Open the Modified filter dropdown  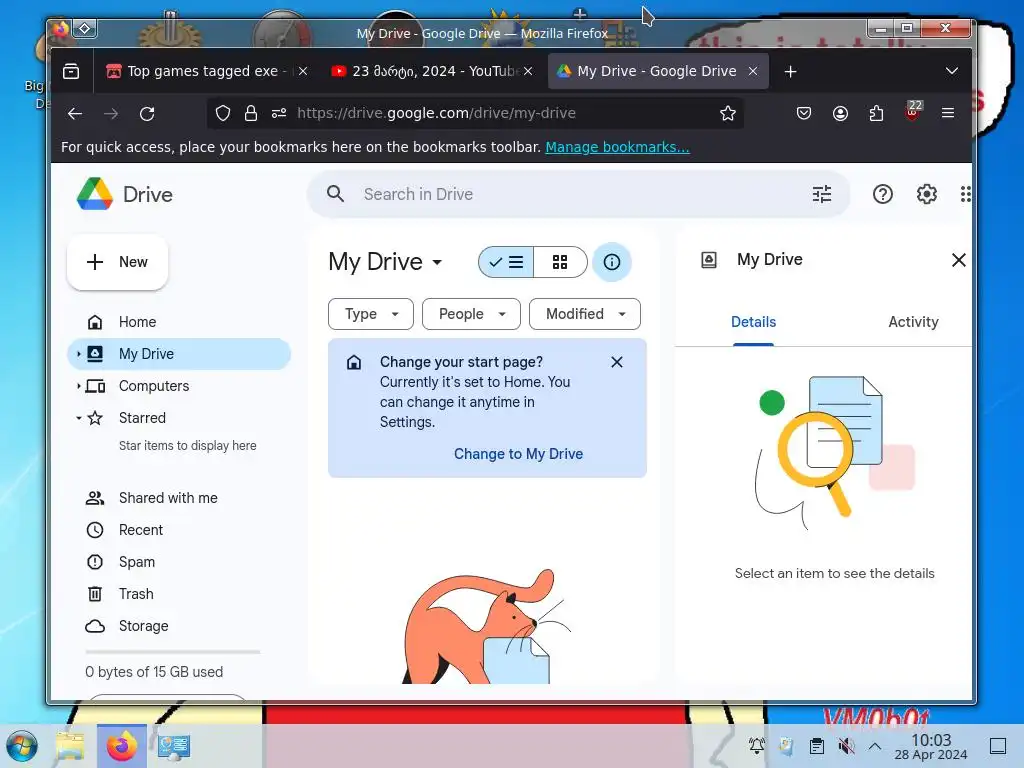(x=584, y=314)
